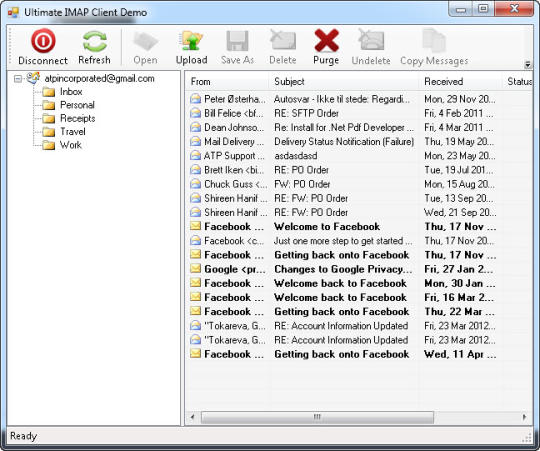Click the Open message toolbar icon
The height and width of the screenshot is (451, 540).
(145, 41)
